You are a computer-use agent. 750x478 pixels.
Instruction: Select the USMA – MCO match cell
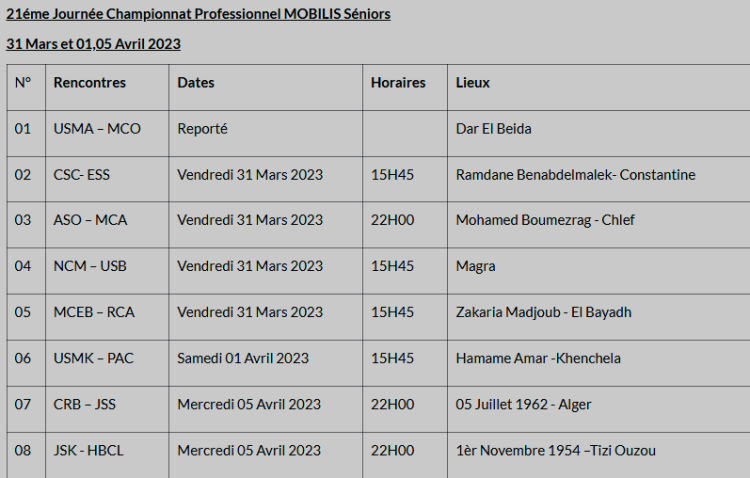click(x=97, y=129)
